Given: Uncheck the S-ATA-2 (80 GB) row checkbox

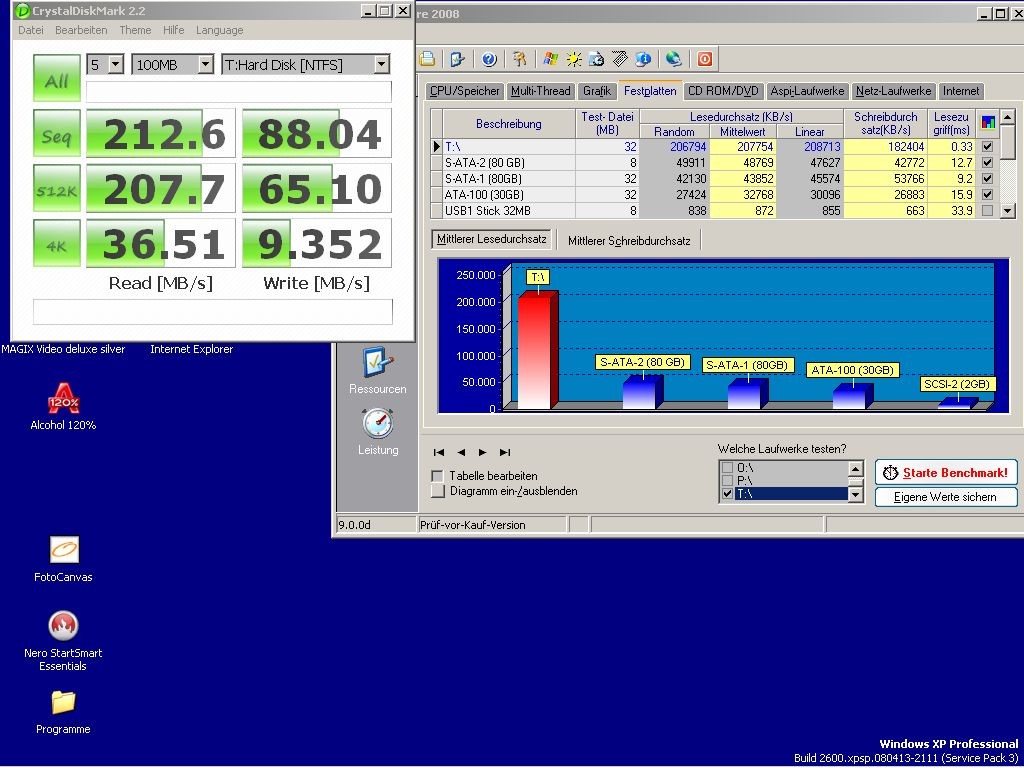Looking at the screenshot, I should click(987, 163).
